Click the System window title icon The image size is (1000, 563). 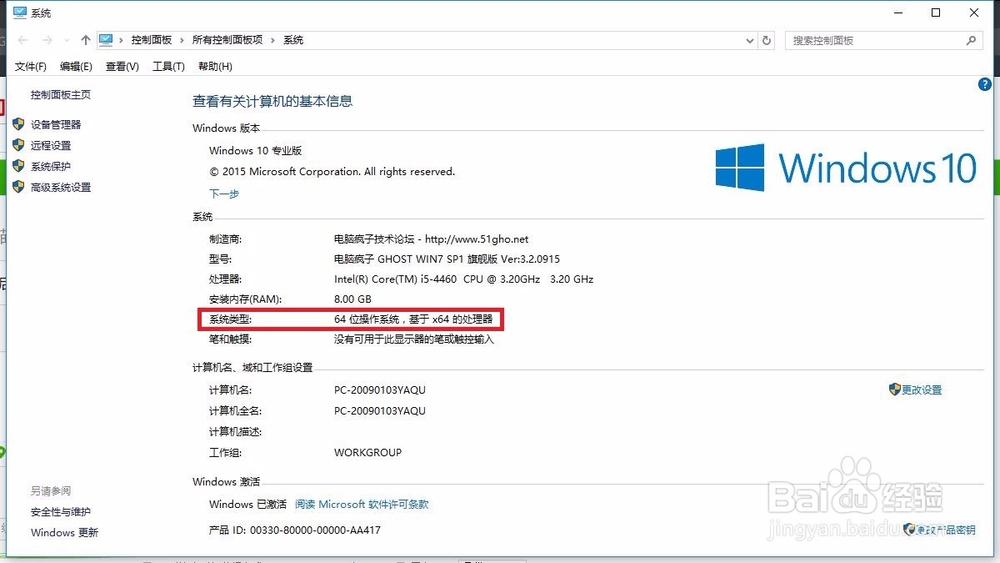click(x=20, y=12)
